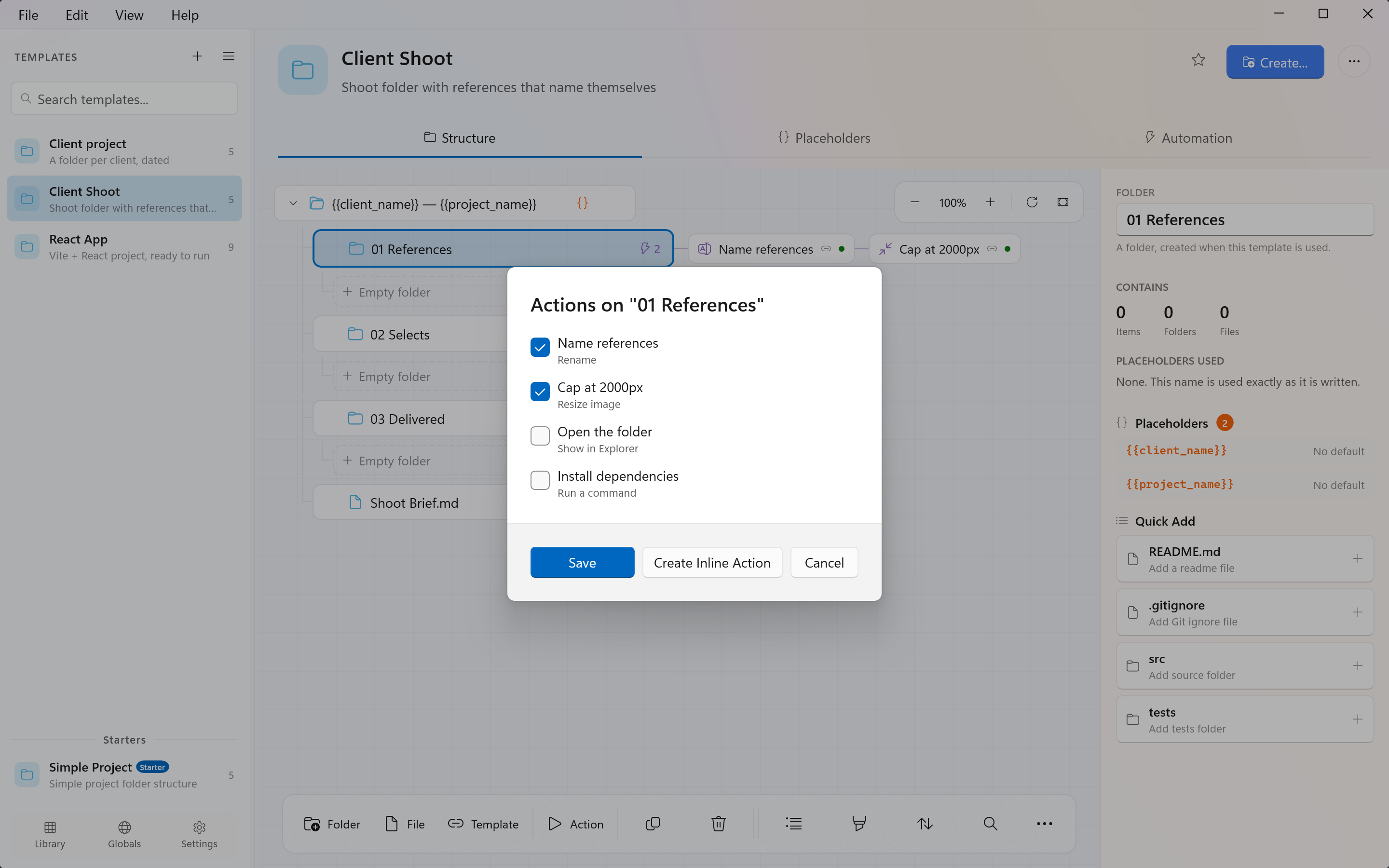This screenshot has width=1389, height=868.
Task: Select the 02 Selects folder node
Action: pos(410,335)
